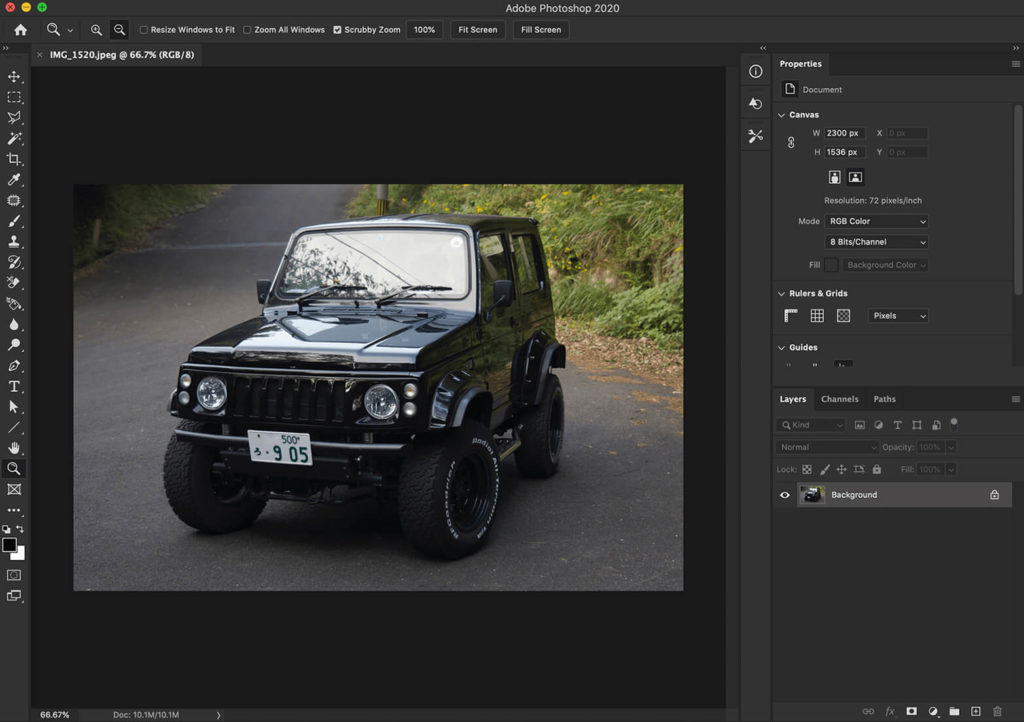This screenshot has height=722, width=1024.
Task: Open the Background Color fill dropdown
Action: [885, 265]
